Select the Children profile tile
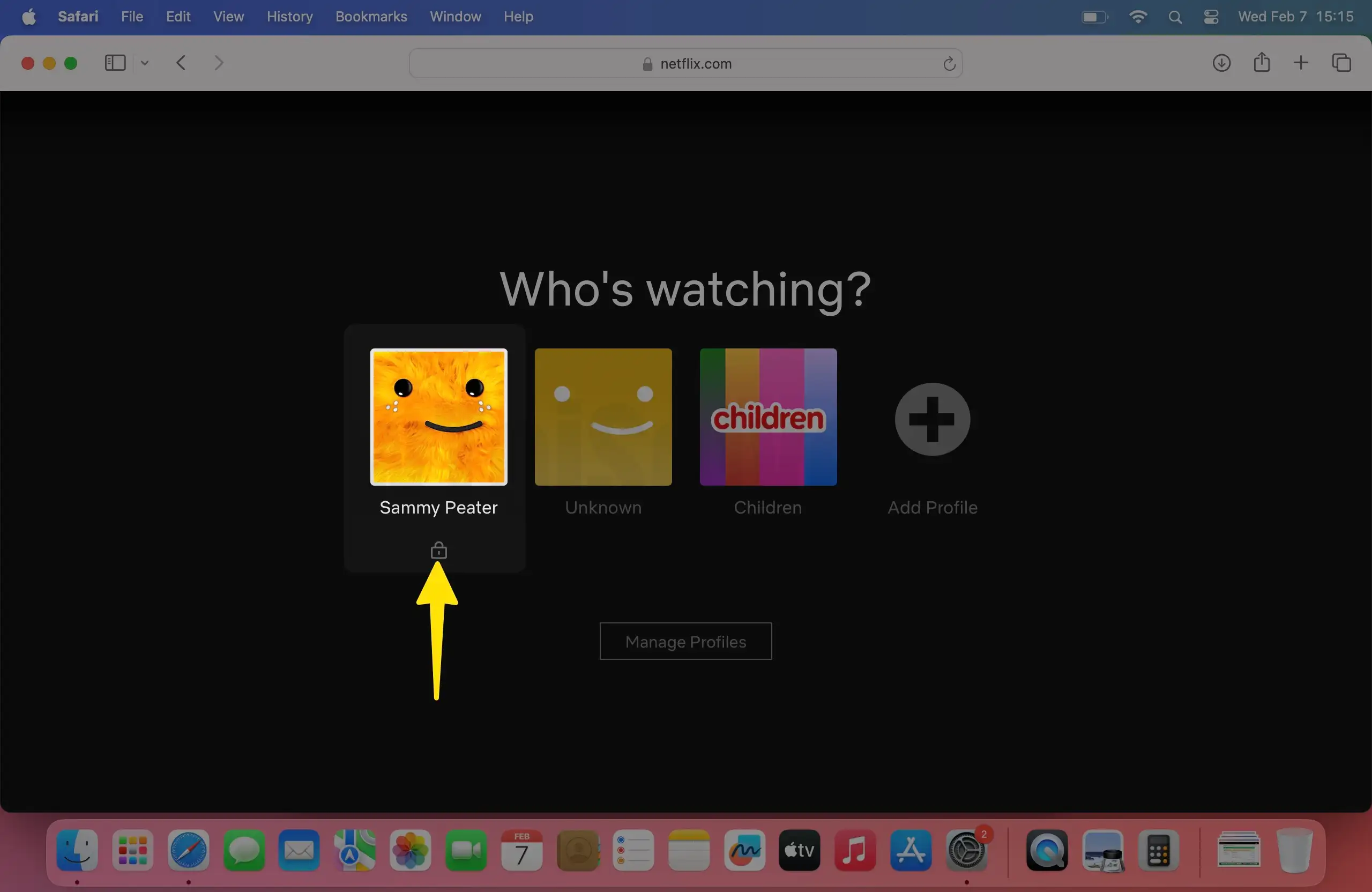Screen dimensions: 1372x892 click(x=768, y=417)
